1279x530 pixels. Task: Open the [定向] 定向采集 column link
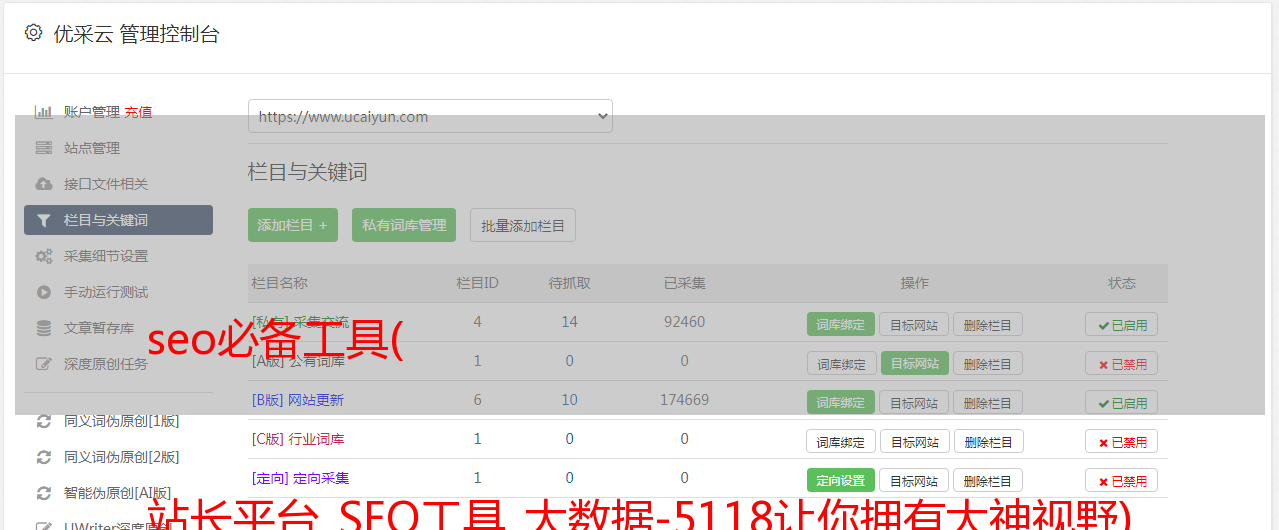301,478
